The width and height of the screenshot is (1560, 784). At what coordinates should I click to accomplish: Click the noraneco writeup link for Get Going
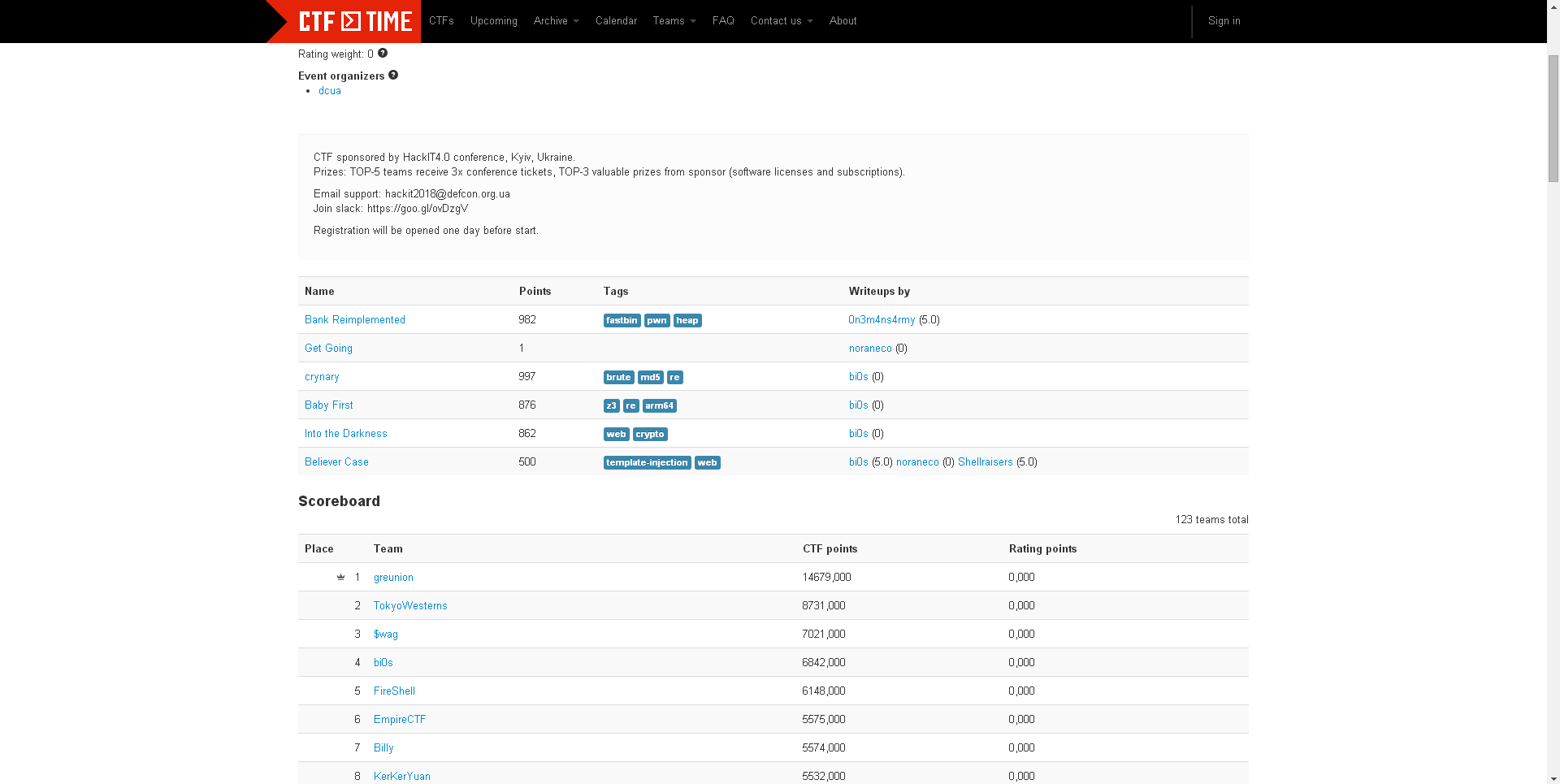click(x=869, y=348)
